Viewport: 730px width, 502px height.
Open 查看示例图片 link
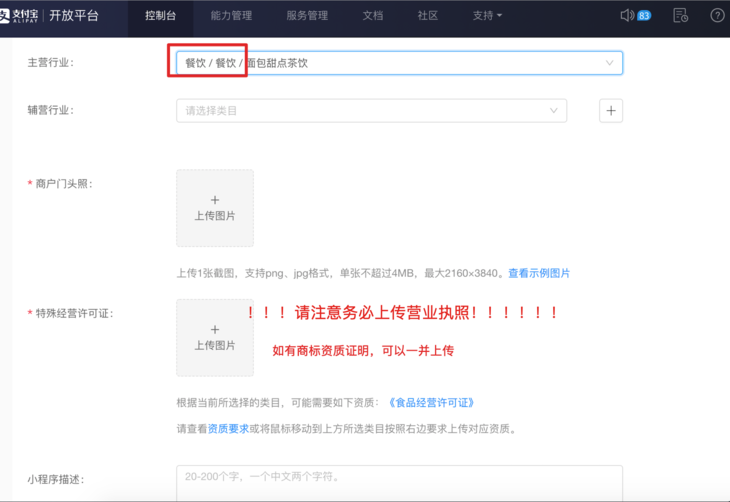(539, 273)
